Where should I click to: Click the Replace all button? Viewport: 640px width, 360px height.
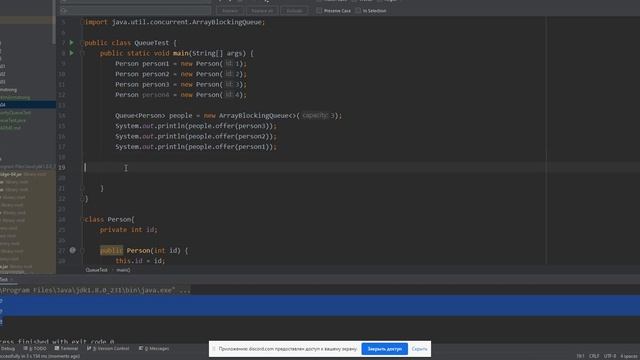click(x=262, y=11)
